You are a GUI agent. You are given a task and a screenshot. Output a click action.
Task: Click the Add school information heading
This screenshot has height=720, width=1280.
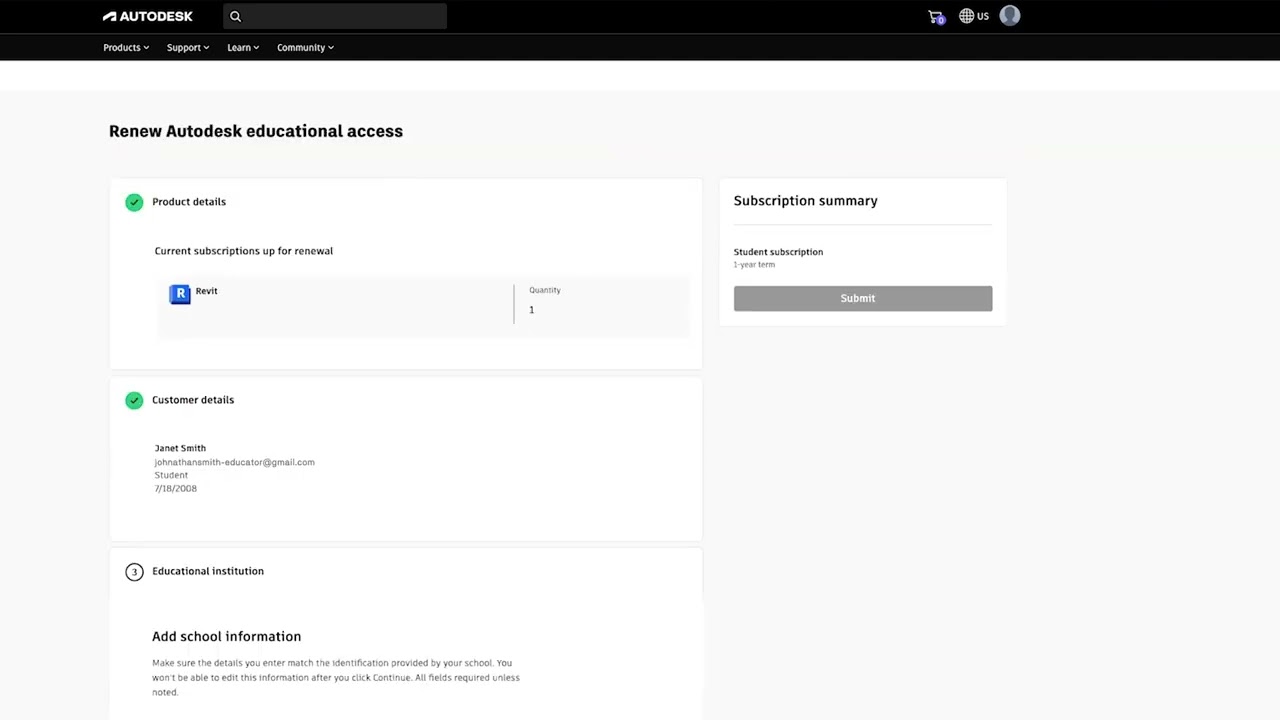click(226, 636)
